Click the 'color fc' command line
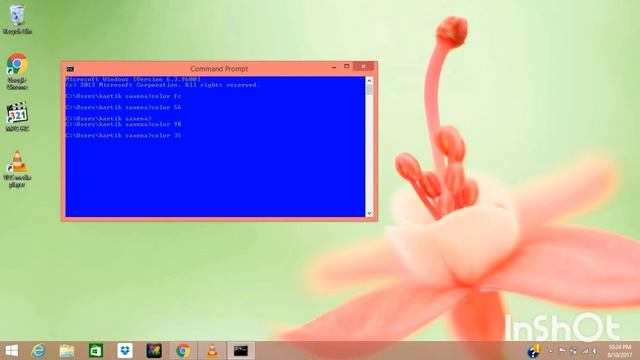The width and height of the screenshot is (640, 360). tap(123, 96)
